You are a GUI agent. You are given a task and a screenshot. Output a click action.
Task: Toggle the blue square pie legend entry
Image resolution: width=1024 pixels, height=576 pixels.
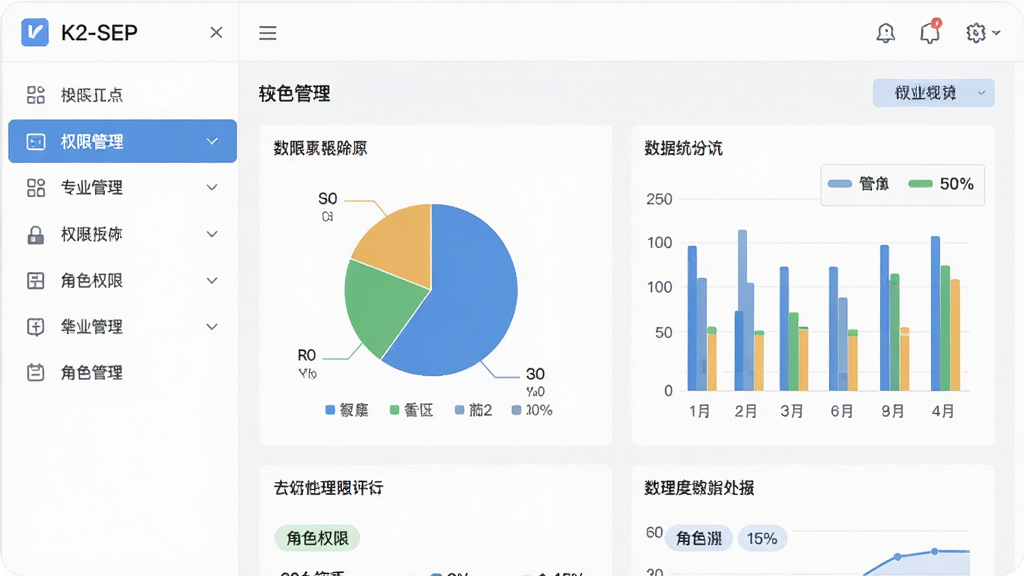click(347, 410)
